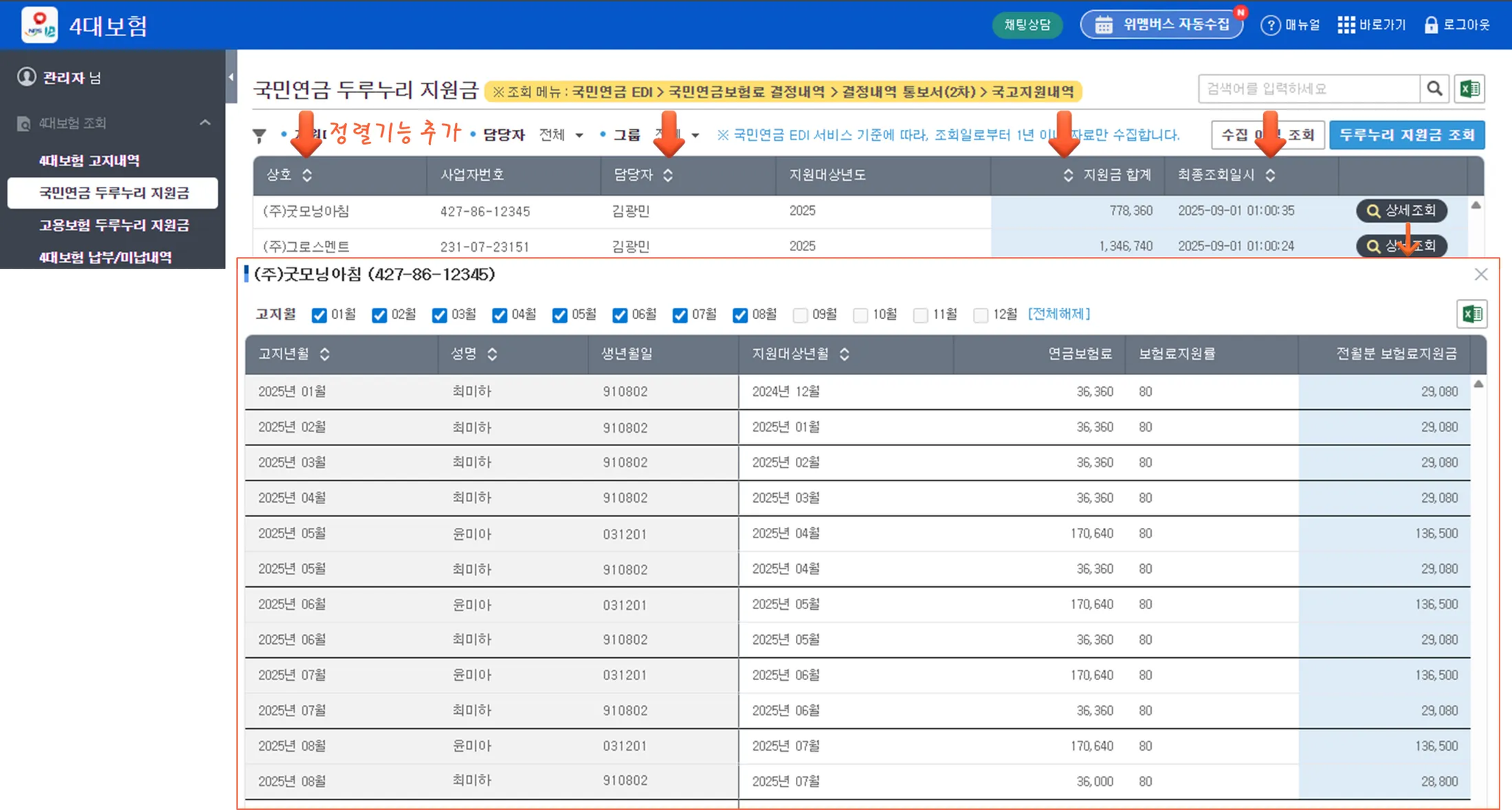Open the 매뉴얼 help icon
The image size is (1512, 810).
[x=1271, y=25]
